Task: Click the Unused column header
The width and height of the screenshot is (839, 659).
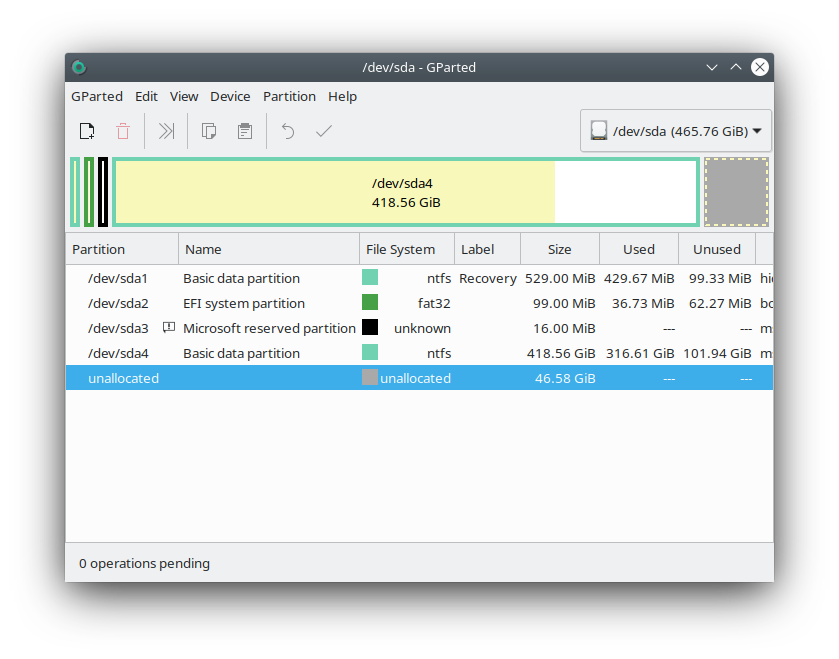Action: [x=717, y=249]
